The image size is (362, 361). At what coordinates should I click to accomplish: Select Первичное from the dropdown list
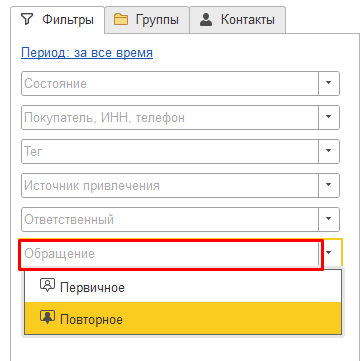click(183, 287)
